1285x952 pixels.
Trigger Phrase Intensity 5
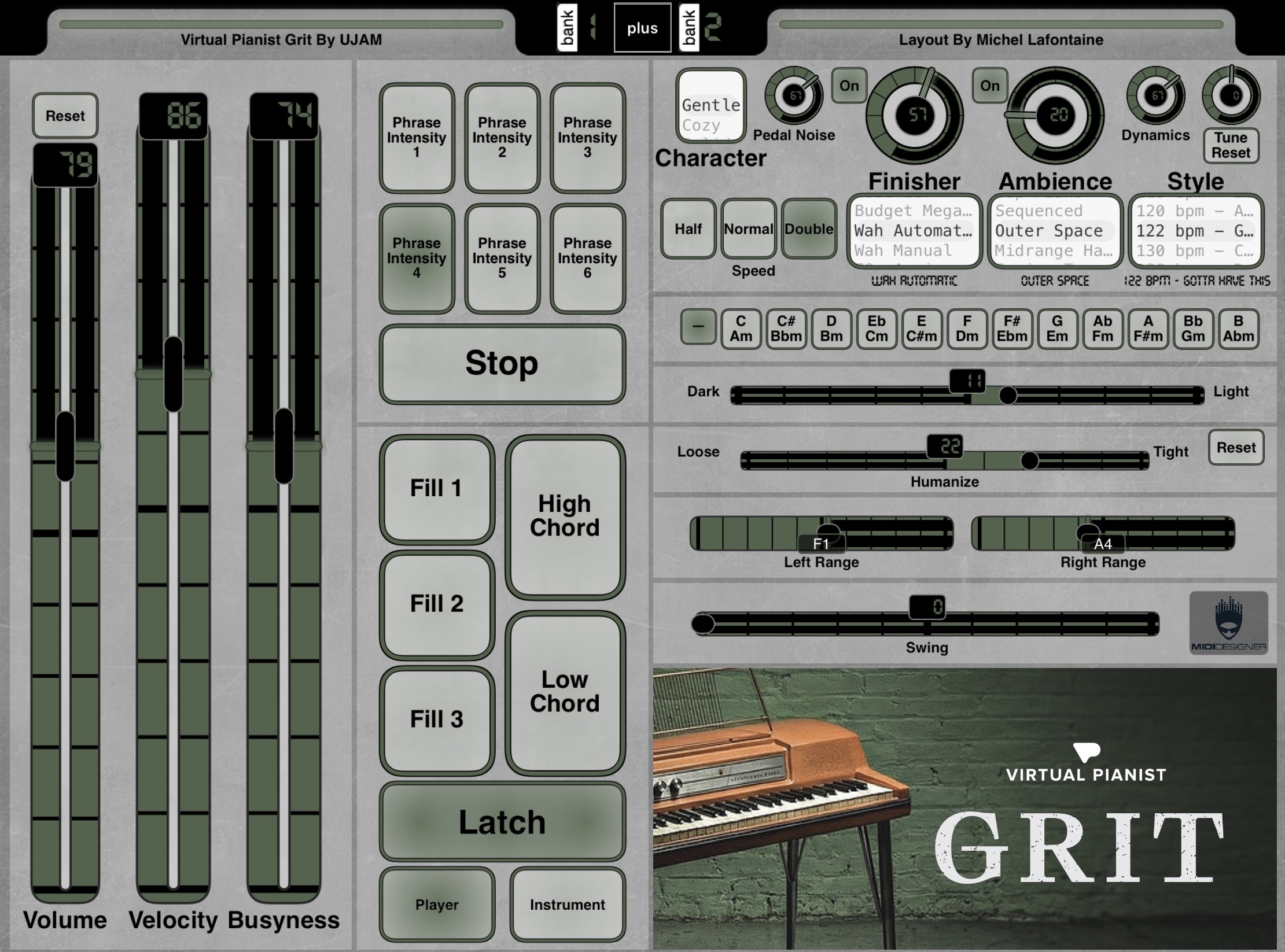[502, 259]
